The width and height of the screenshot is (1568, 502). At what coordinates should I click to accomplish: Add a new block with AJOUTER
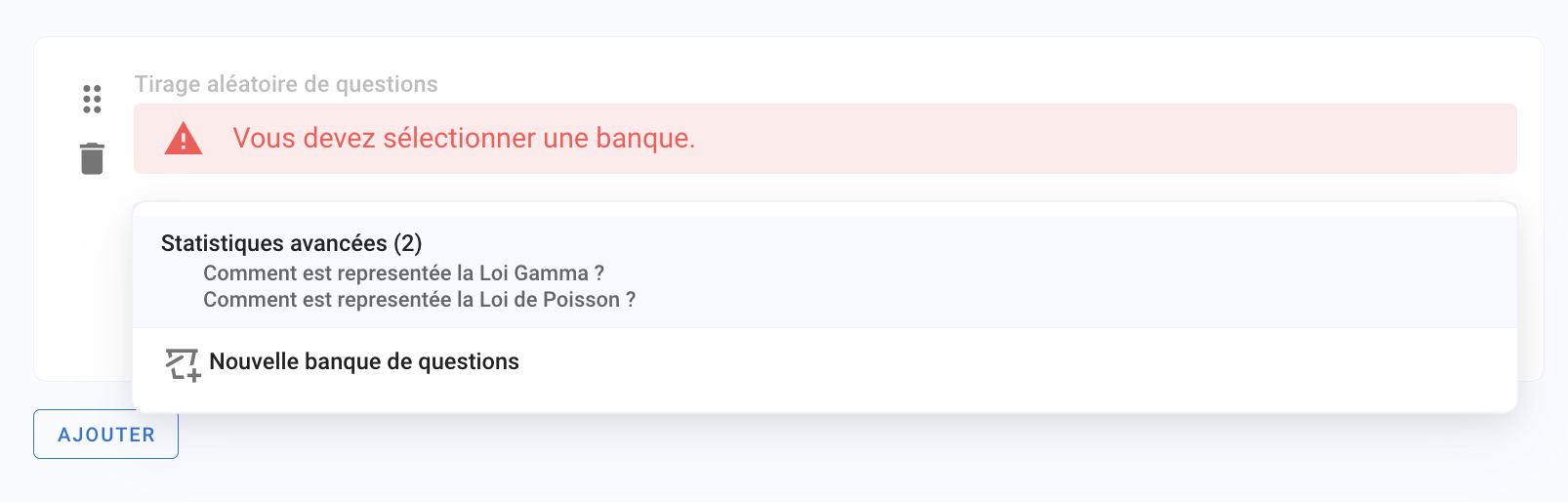coord(106,435)
